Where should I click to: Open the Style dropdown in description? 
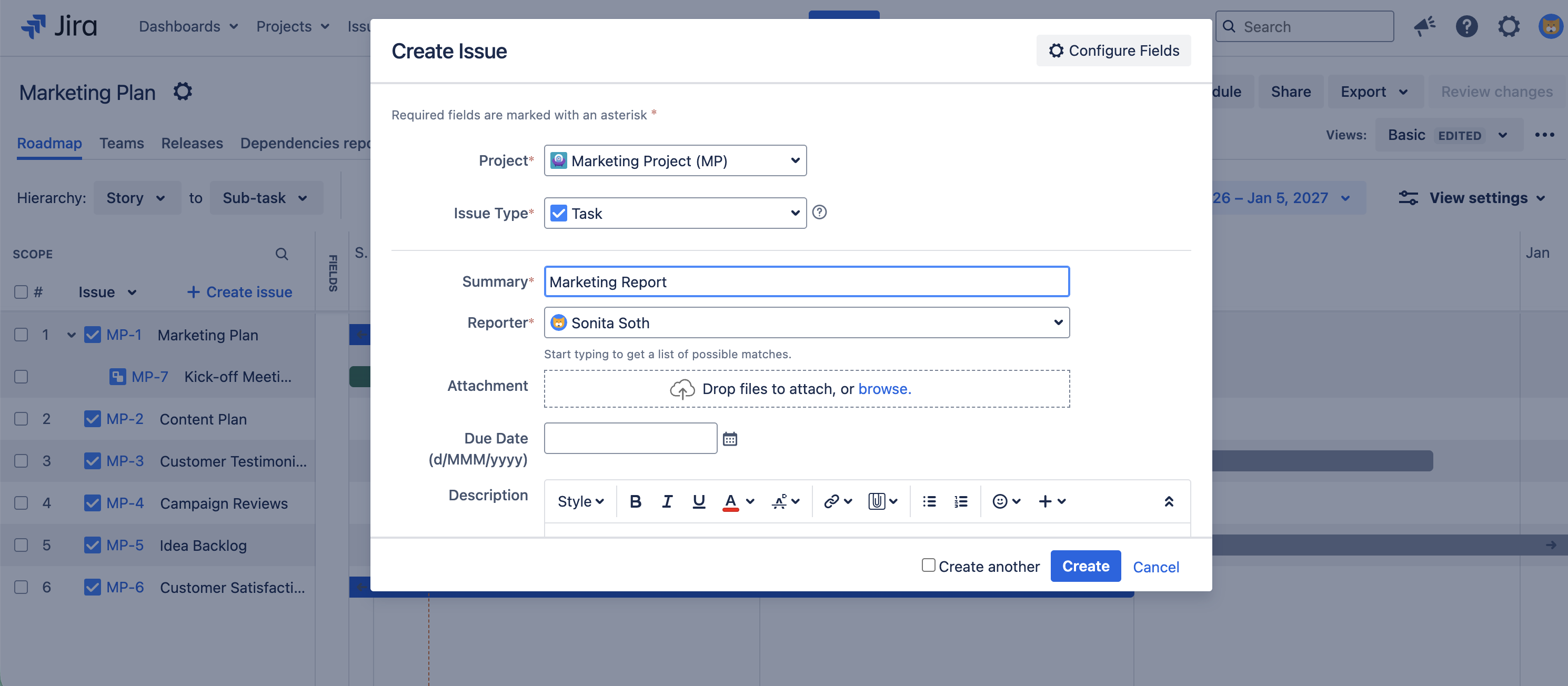click(x=580, y=501)
